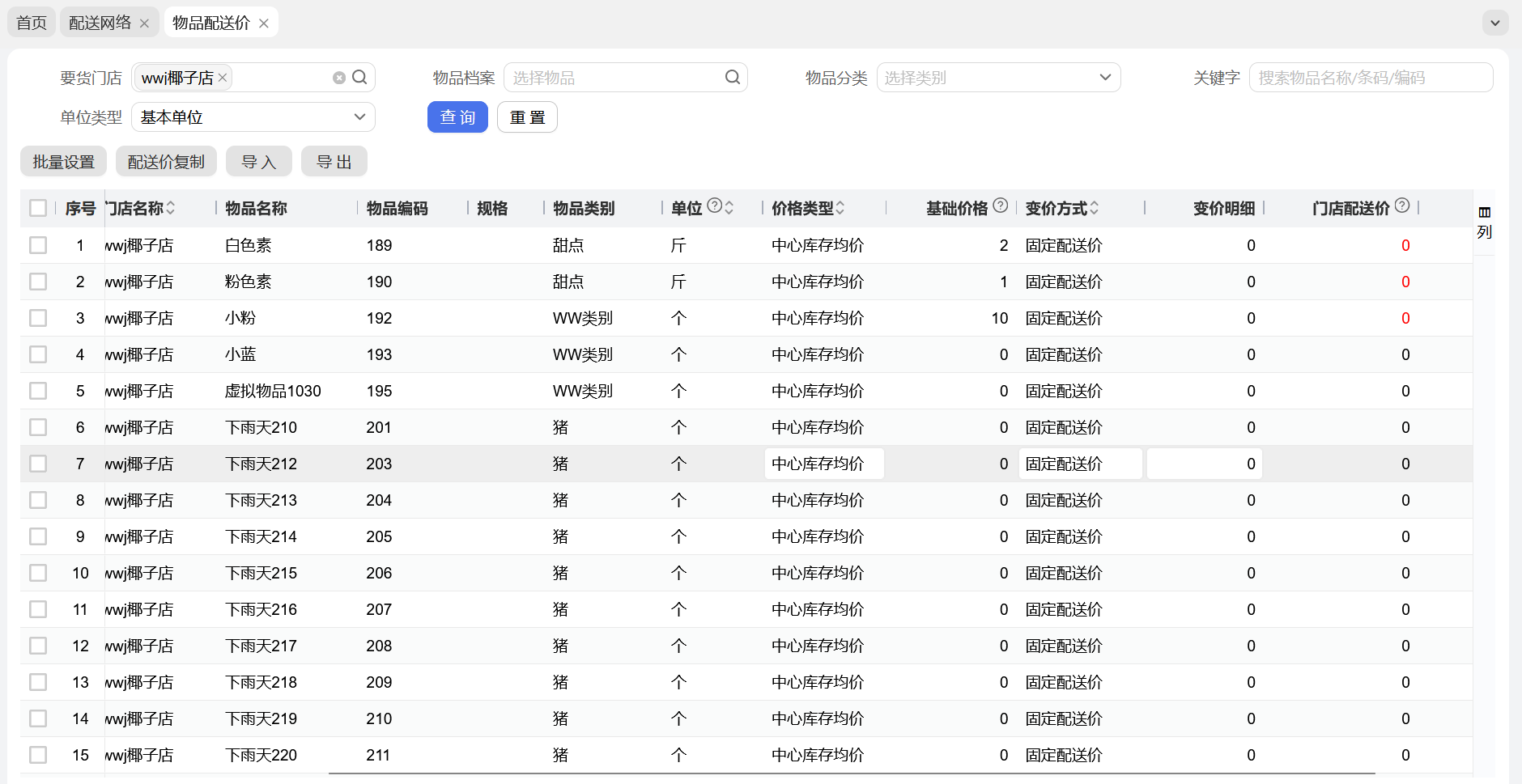Focus the 关键字 search input

point(1370,78)
